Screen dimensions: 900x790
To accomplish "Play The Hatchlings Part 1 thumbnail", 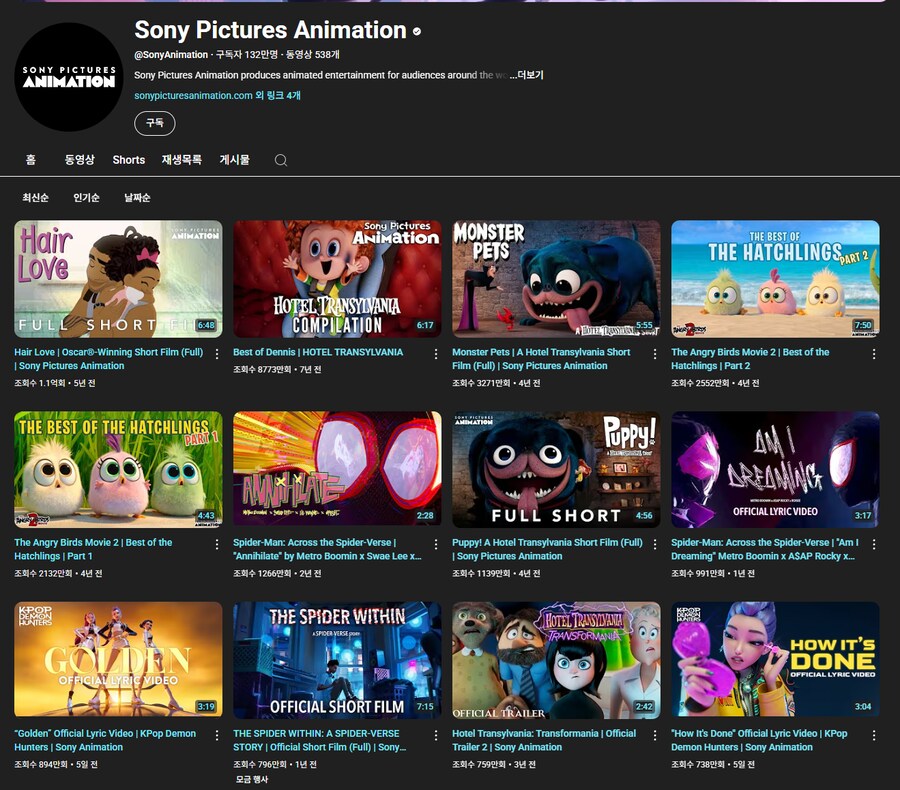I will pyautogui.click(x=118, y=469).
